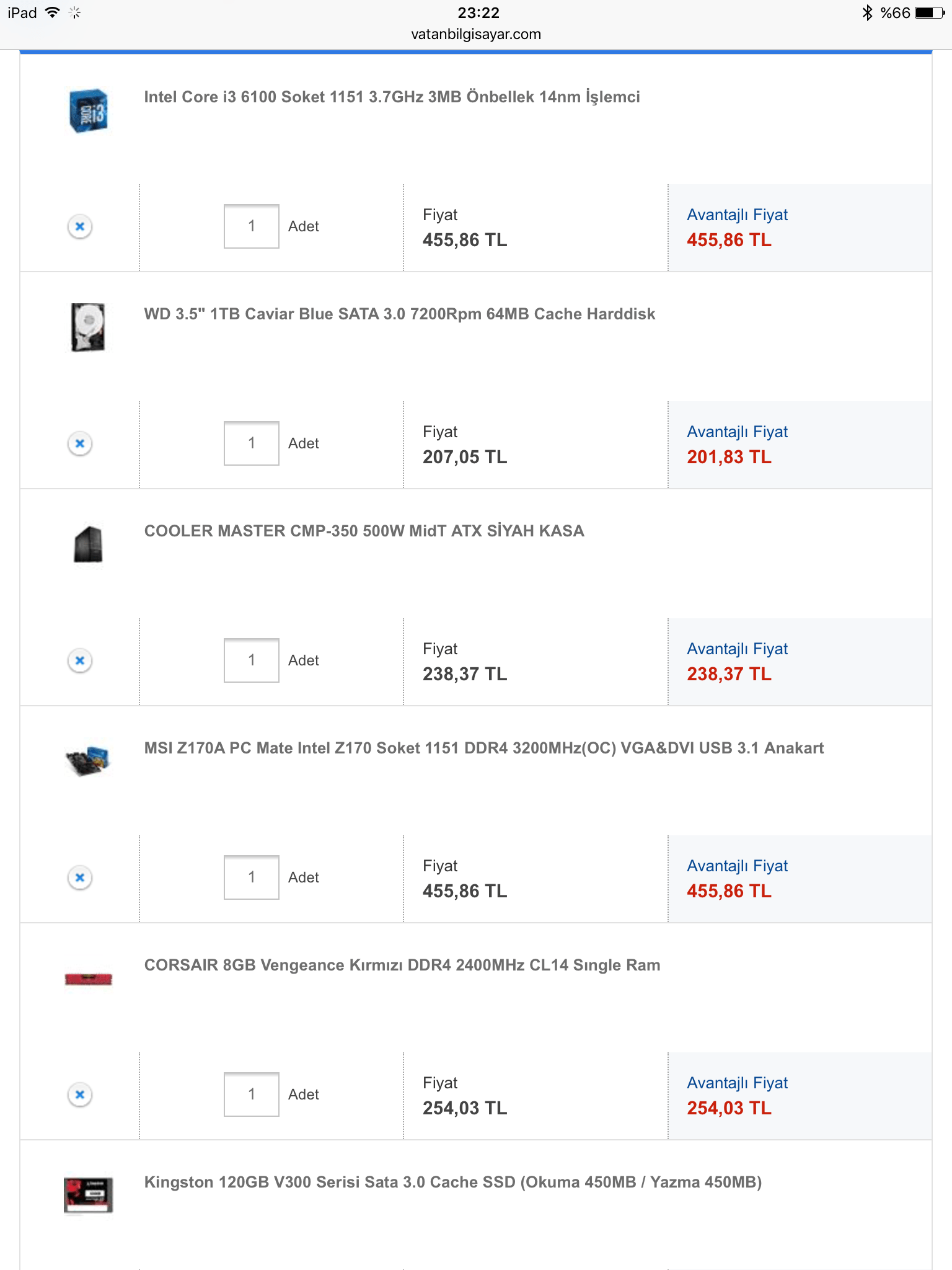
Task: Open the Intel Core i3 product image
Action: click(x=88, y=110)
